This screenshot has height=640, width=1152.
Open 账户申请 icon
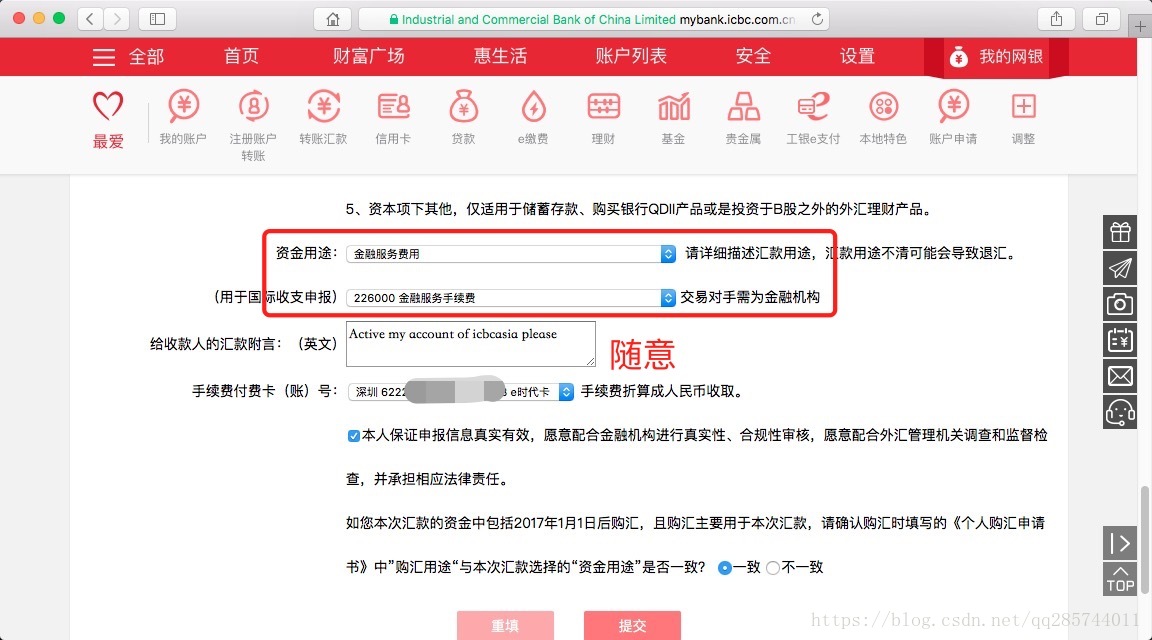point(954,107)
